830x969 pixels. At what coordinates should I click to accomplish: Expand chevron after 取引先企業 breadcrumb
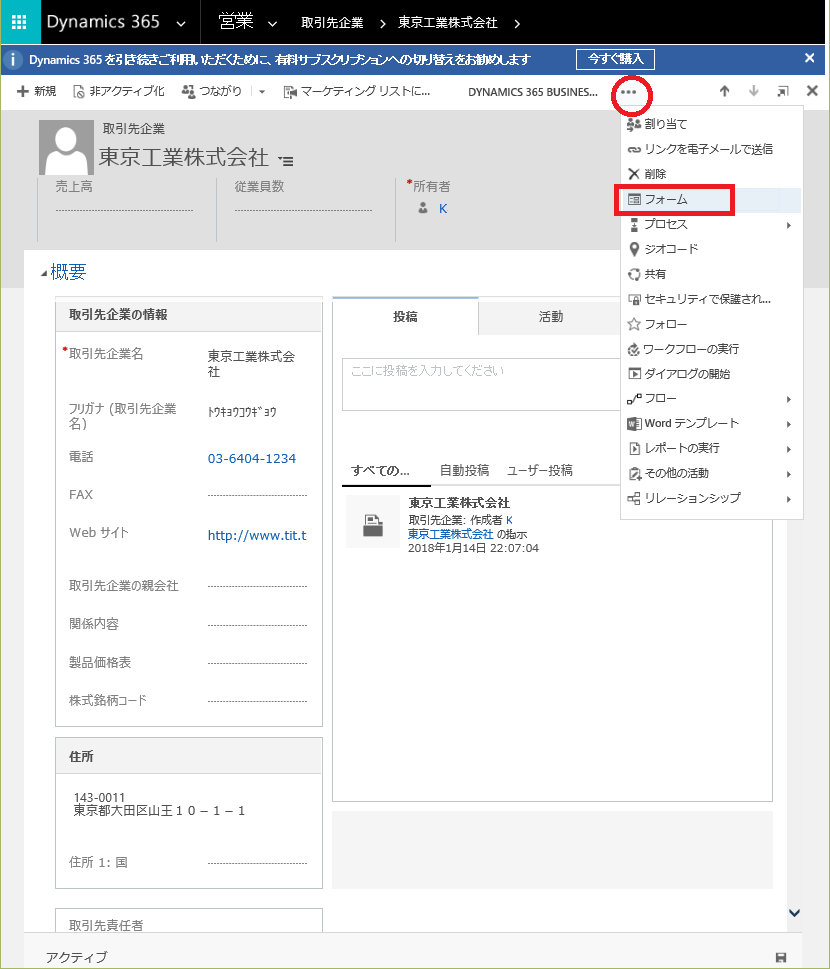[383, 23]
